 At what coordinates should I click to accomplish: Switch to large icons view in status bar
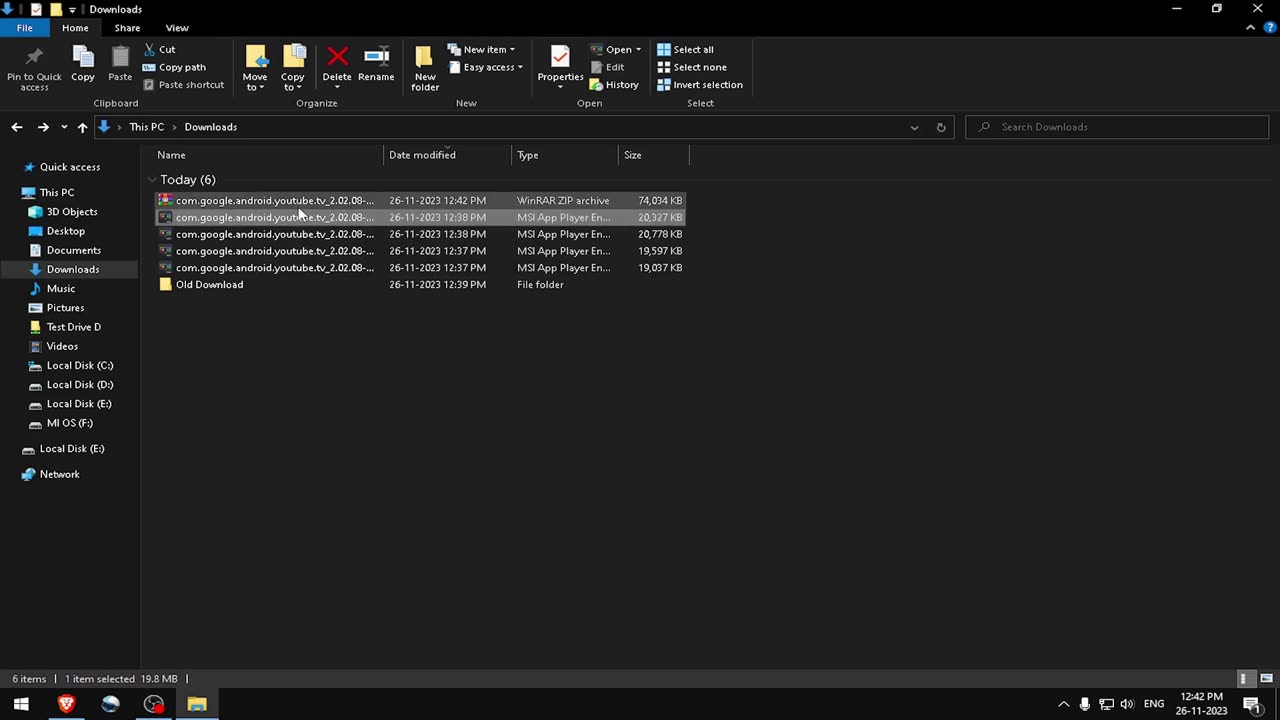tap(1266, 679)
